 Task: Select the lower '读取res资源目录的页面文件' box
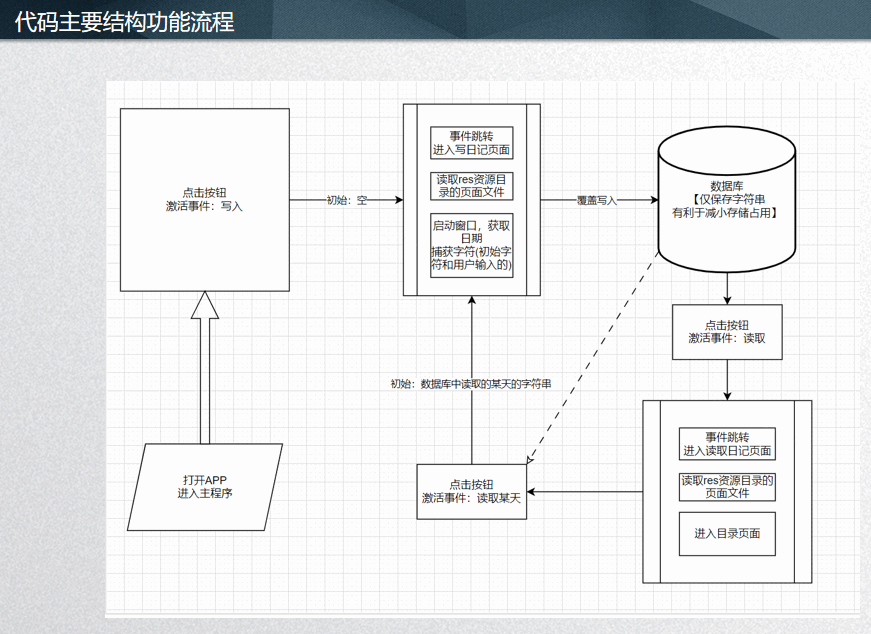coord(727,487)
